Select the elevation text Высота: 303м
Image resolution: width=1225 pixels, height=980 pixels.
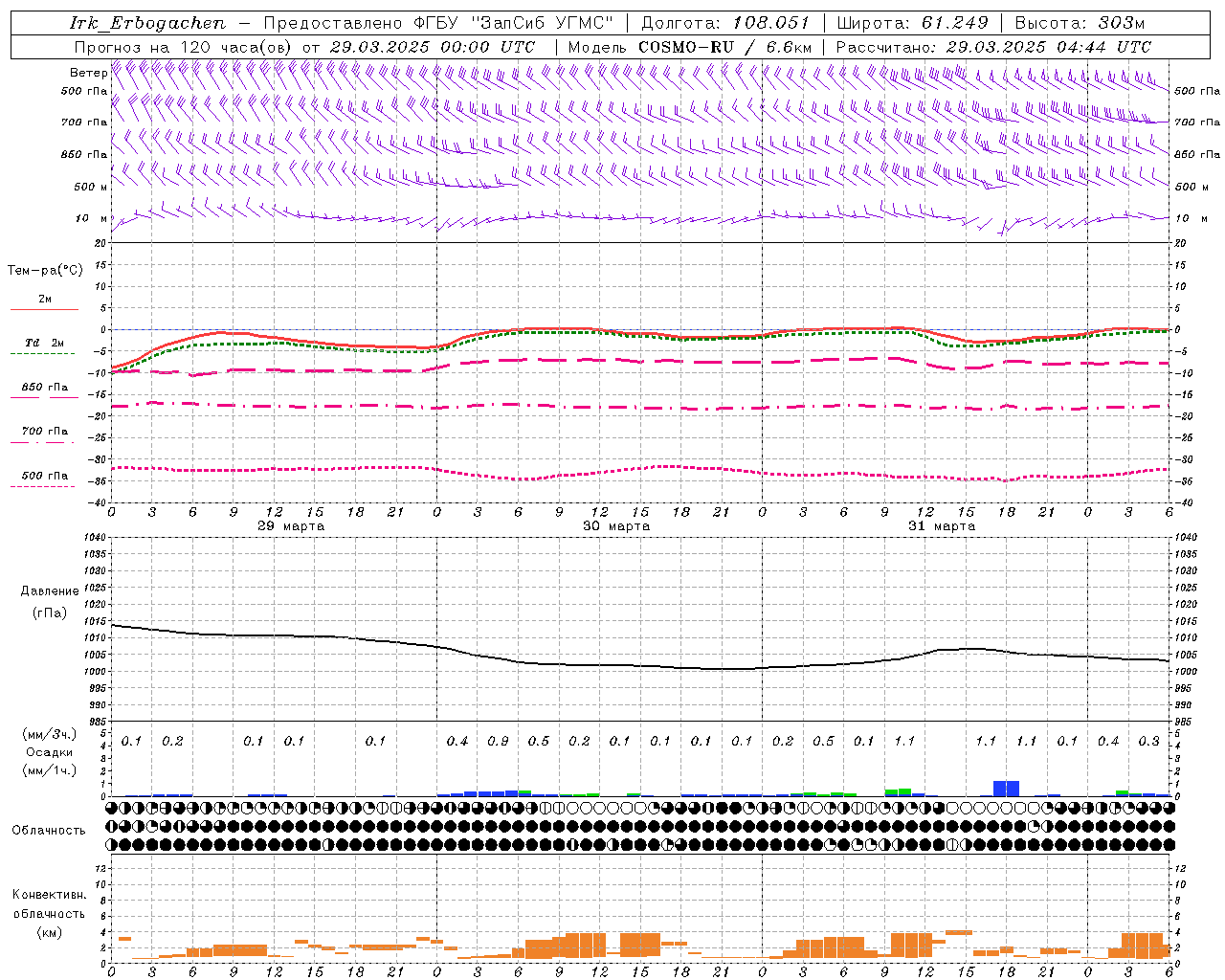(1080, 23)
